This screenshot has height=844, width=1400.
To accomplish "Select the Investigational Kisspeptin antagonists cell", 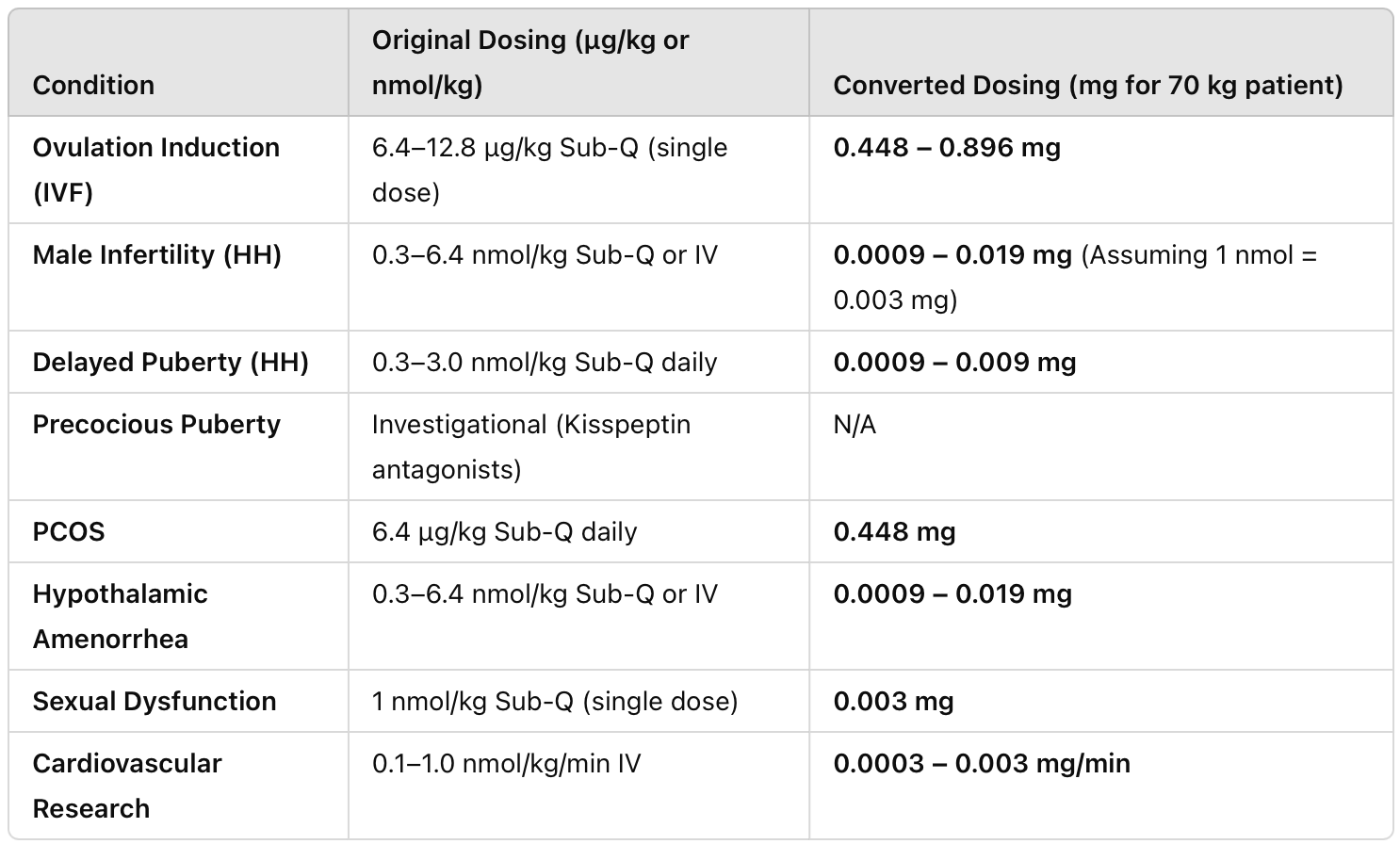I will tap(530, 446).
